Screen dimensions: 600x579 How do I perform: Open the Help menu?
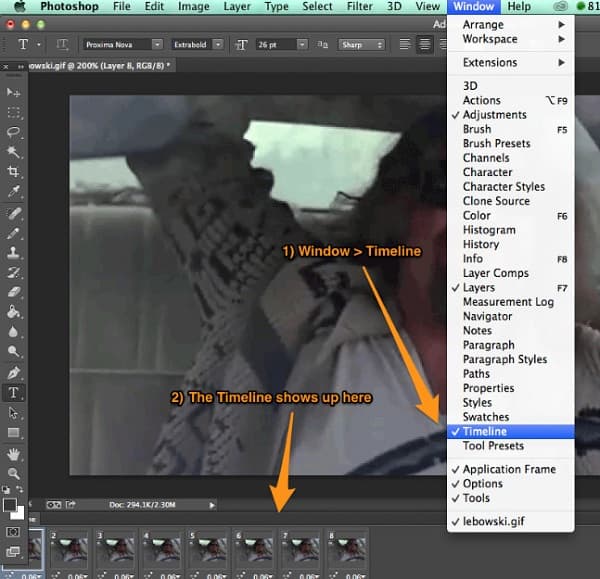click(x=519, y=7)
